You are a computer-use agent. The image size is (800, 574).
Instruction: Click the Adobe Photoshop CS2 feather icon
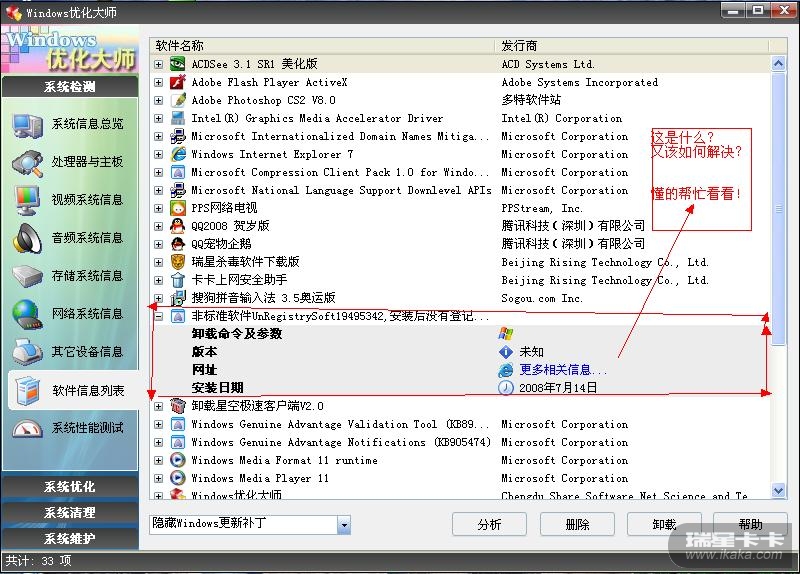tap(178, 100)
